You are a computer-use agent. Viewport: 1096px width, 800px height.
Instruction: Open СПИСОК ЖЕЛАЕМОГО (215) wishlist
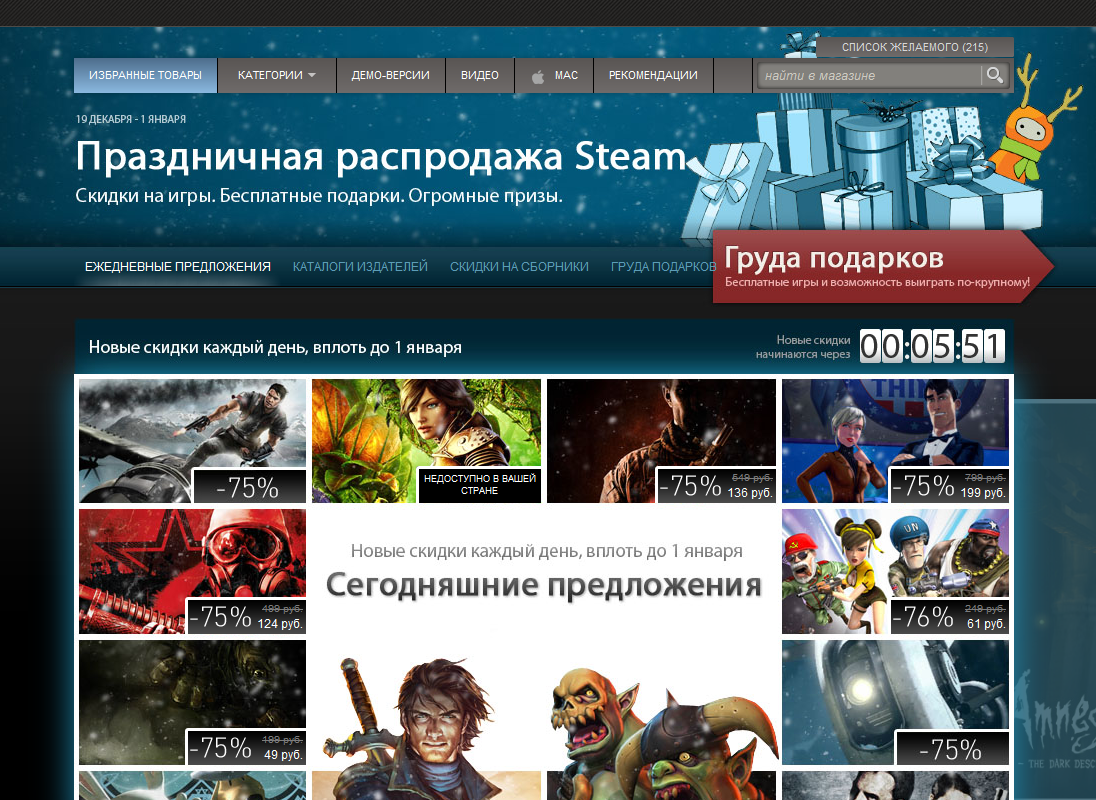click(x=914, y=47)
